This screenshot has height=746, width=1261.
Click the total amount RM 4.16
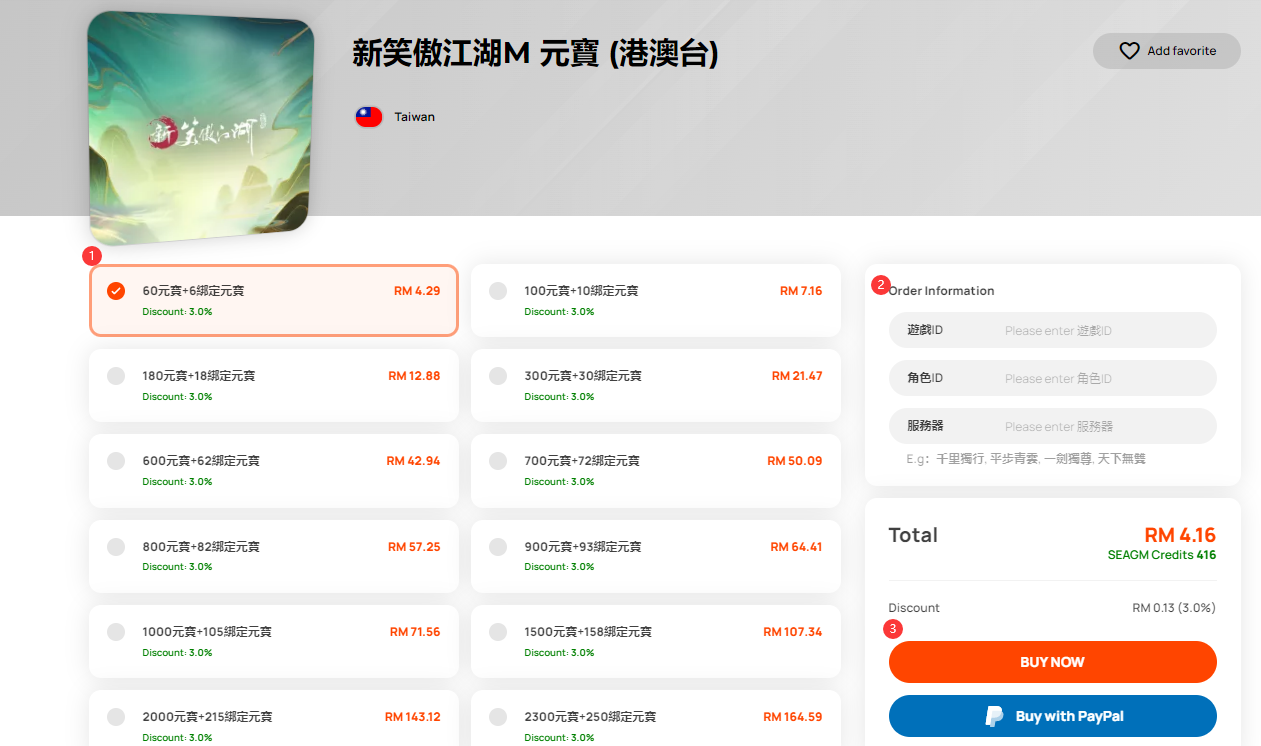[x=1180, y=535]
